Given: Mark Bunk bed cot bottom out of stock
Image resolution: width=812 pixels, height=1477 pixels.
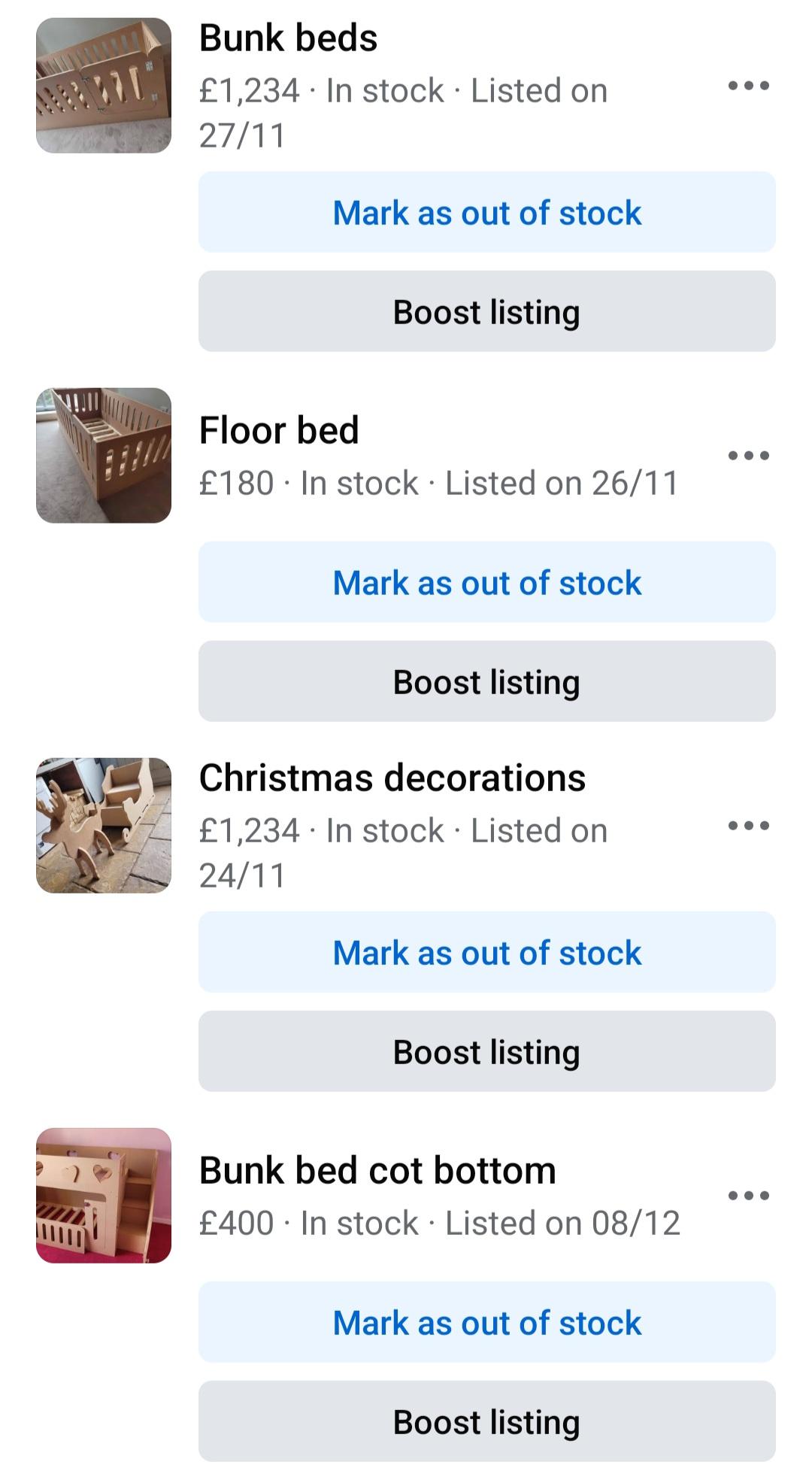Looking at the screenshot, I should [486, 1323].
